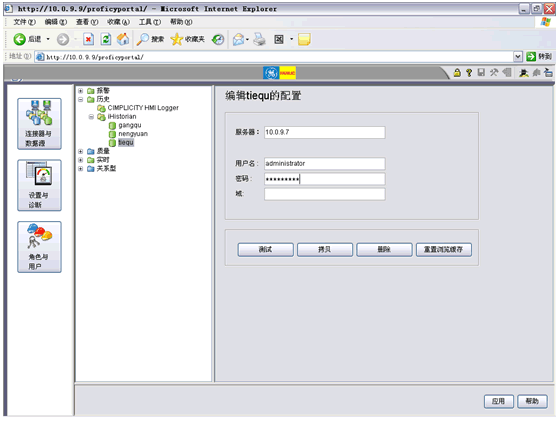Open the 角色与用户 panel icon
The width and height of the screenshot is (559, 423).
click(39, 247)
